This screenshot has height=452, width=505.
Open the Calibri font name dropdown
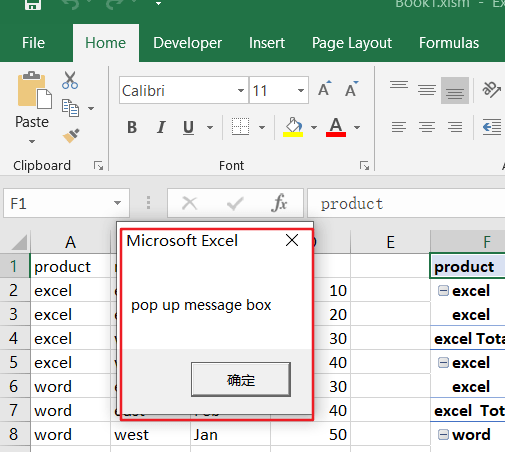pos(241,91)
